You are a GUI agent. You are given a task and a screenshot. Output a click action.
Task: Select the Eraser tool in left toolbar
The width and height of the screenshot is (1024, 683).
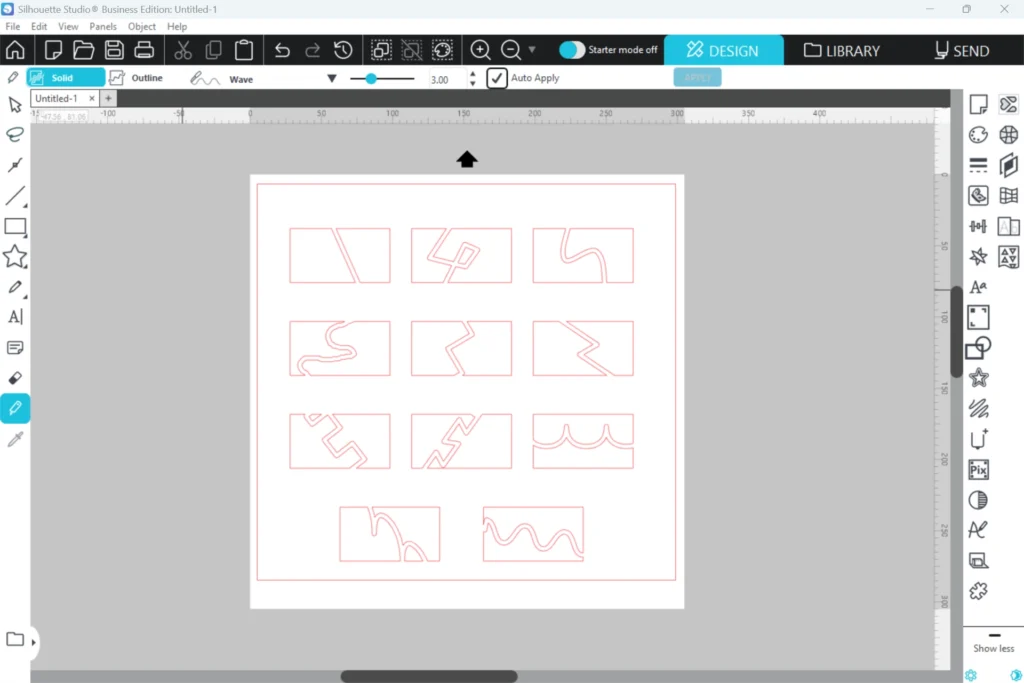tap(15, 378)
